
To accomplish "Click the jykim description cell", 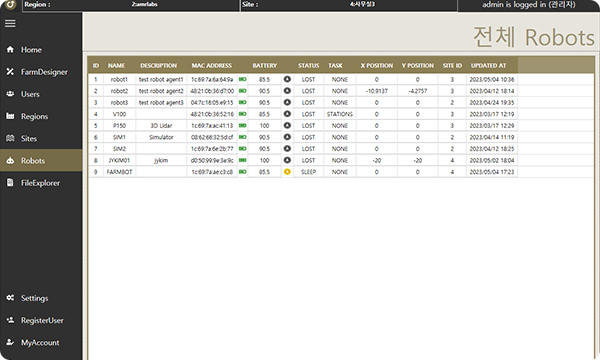I will (x=161, y=160).
